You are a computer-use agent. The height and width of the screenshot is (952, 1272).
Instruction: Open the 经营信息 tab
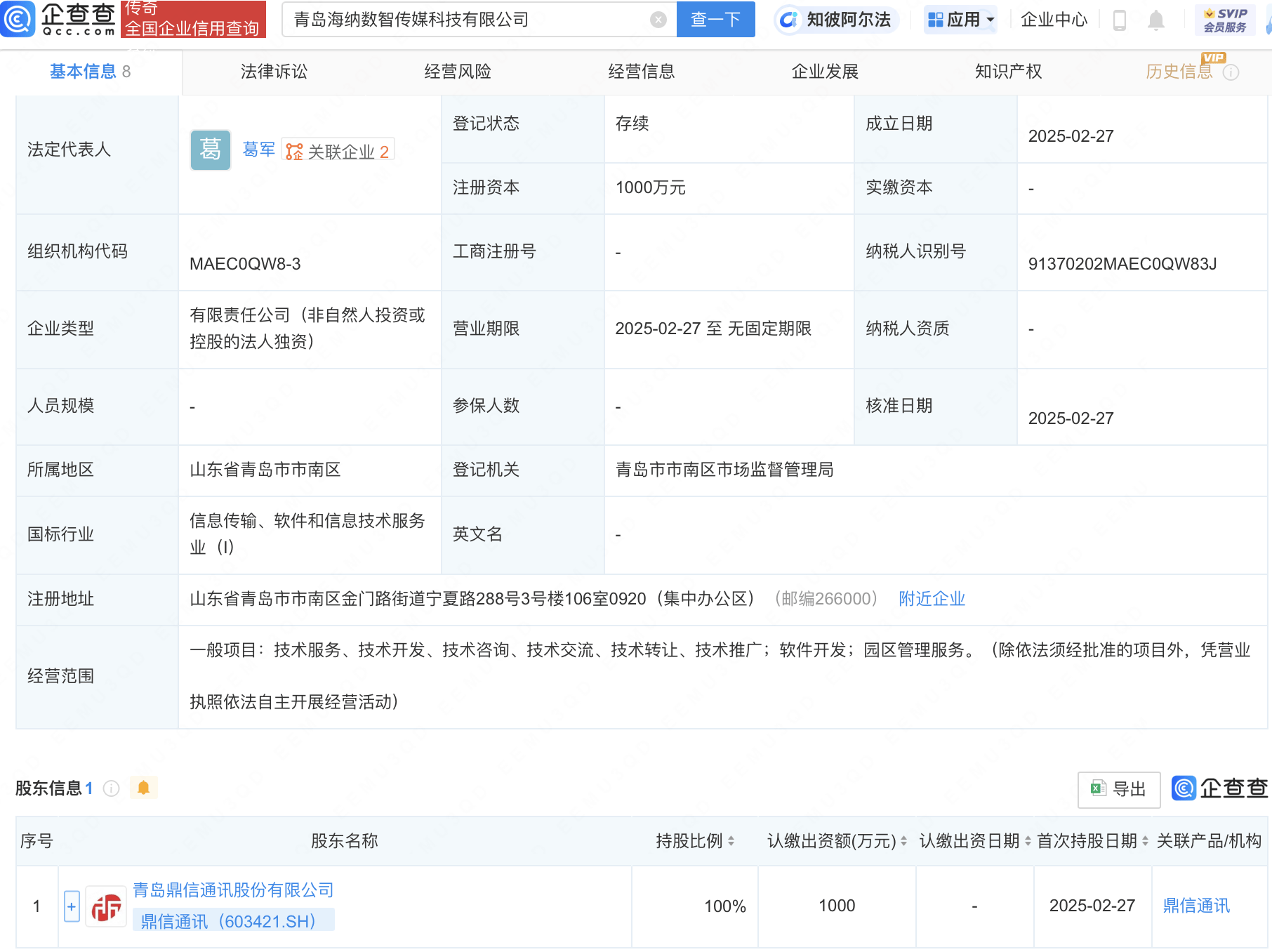pos(641,72)
